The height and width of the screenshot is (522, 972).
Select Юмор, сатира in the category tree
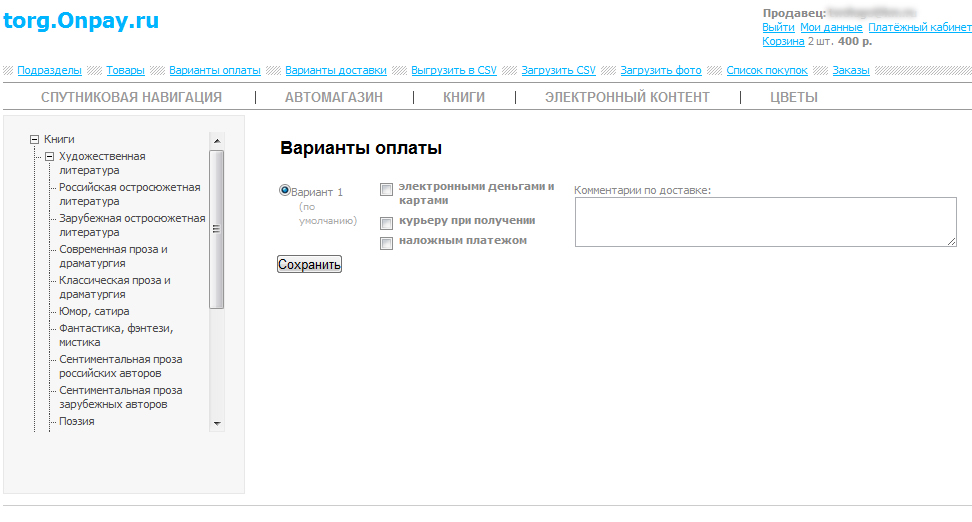(x=94, y=311)
